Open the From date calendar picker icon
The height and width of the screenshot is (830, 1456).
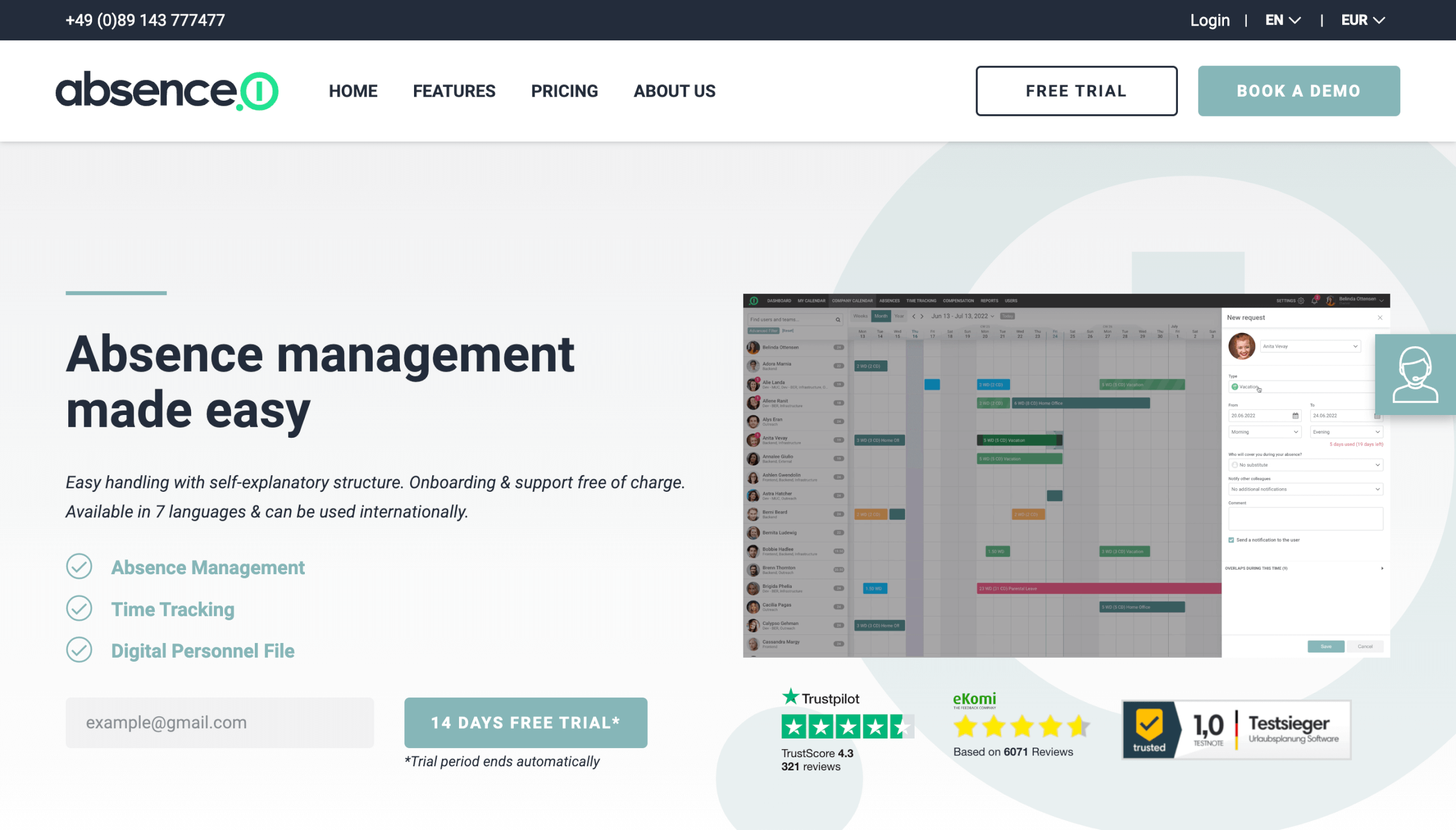1295,416
